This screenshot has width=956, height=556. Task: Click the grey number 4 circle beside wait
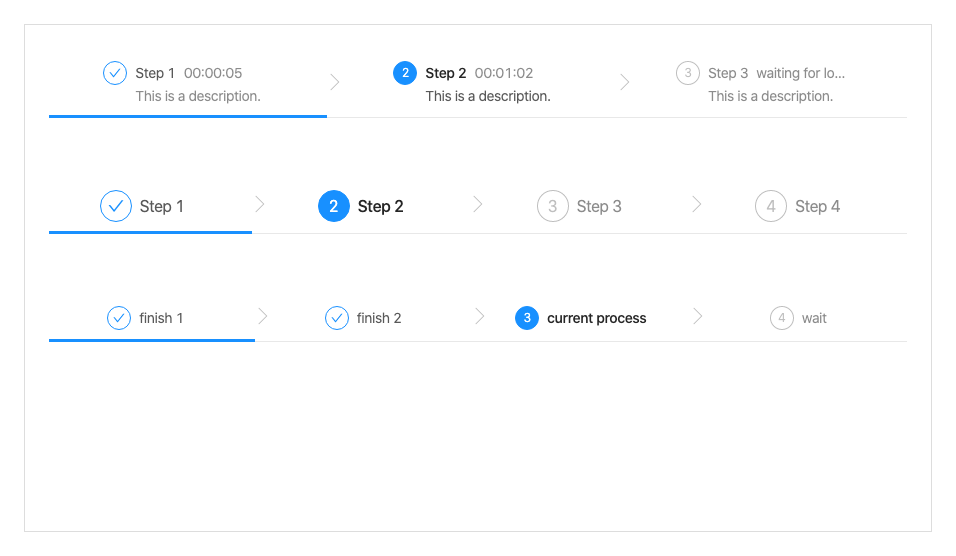(782, 318)
